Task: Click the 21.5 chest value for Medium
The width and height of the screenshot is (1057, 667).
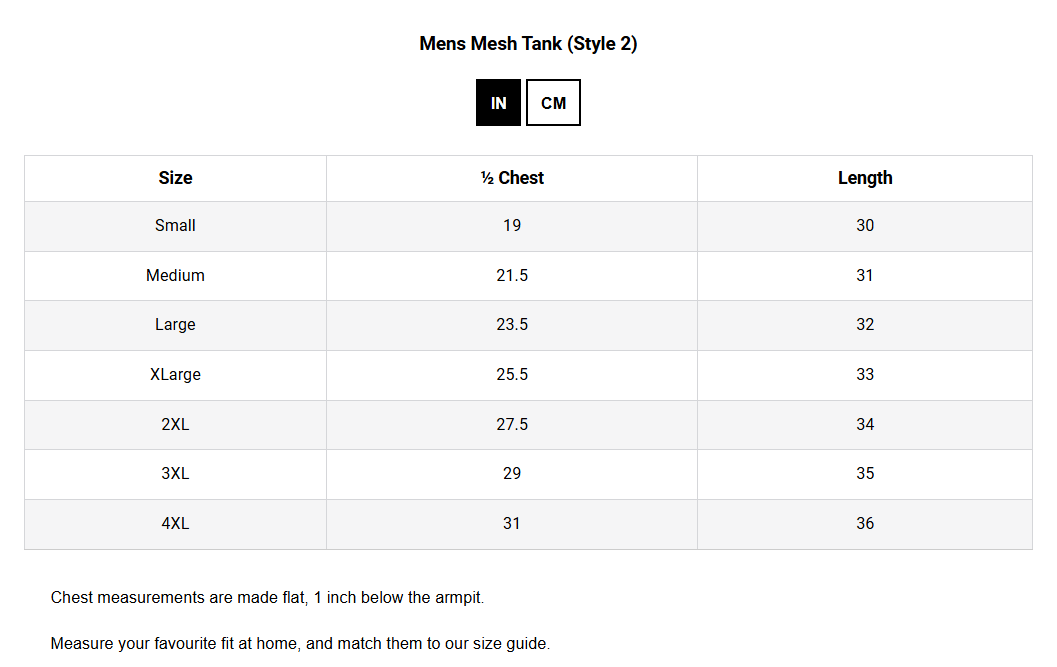Action: [x=512, y=276]
